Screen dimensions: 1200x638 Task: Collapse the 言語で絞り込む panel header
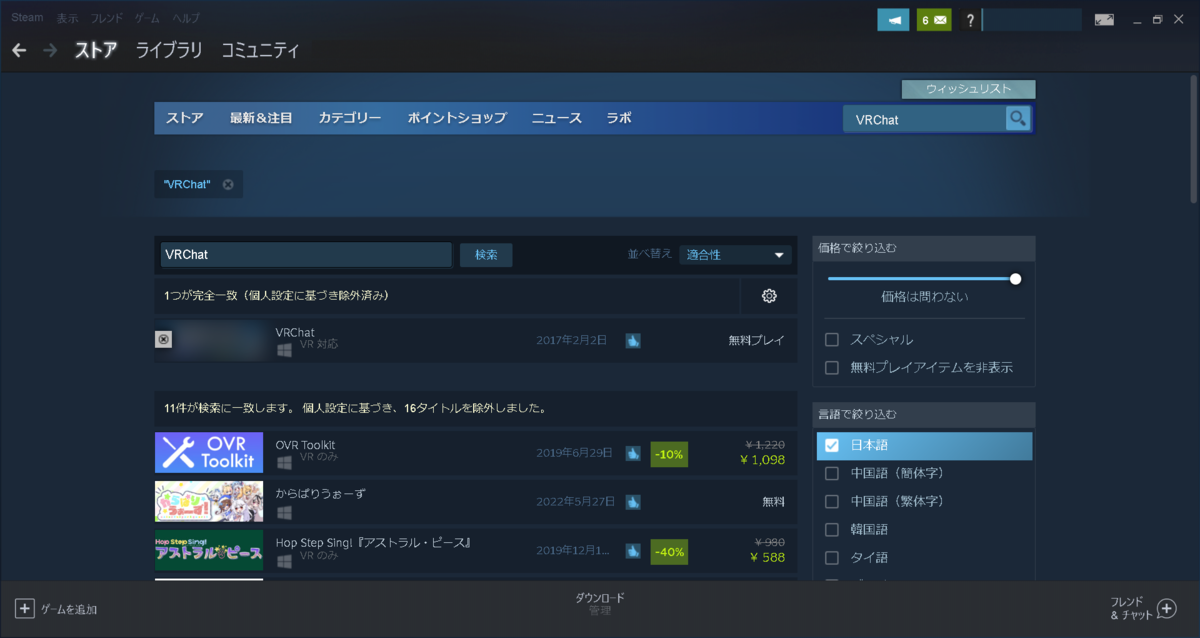tap(924, 414)
